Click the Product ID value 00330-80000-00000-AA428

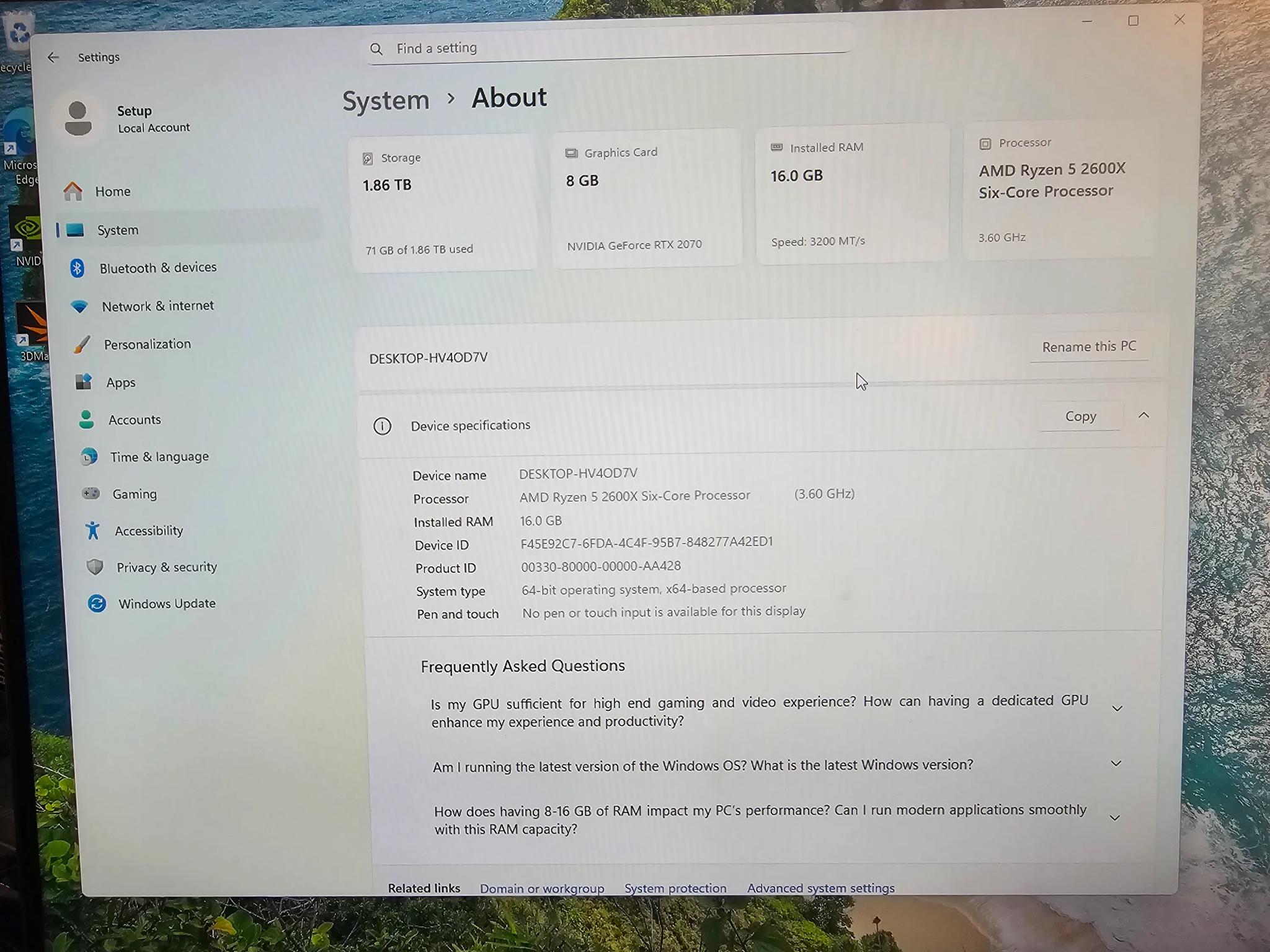(601, 566)
